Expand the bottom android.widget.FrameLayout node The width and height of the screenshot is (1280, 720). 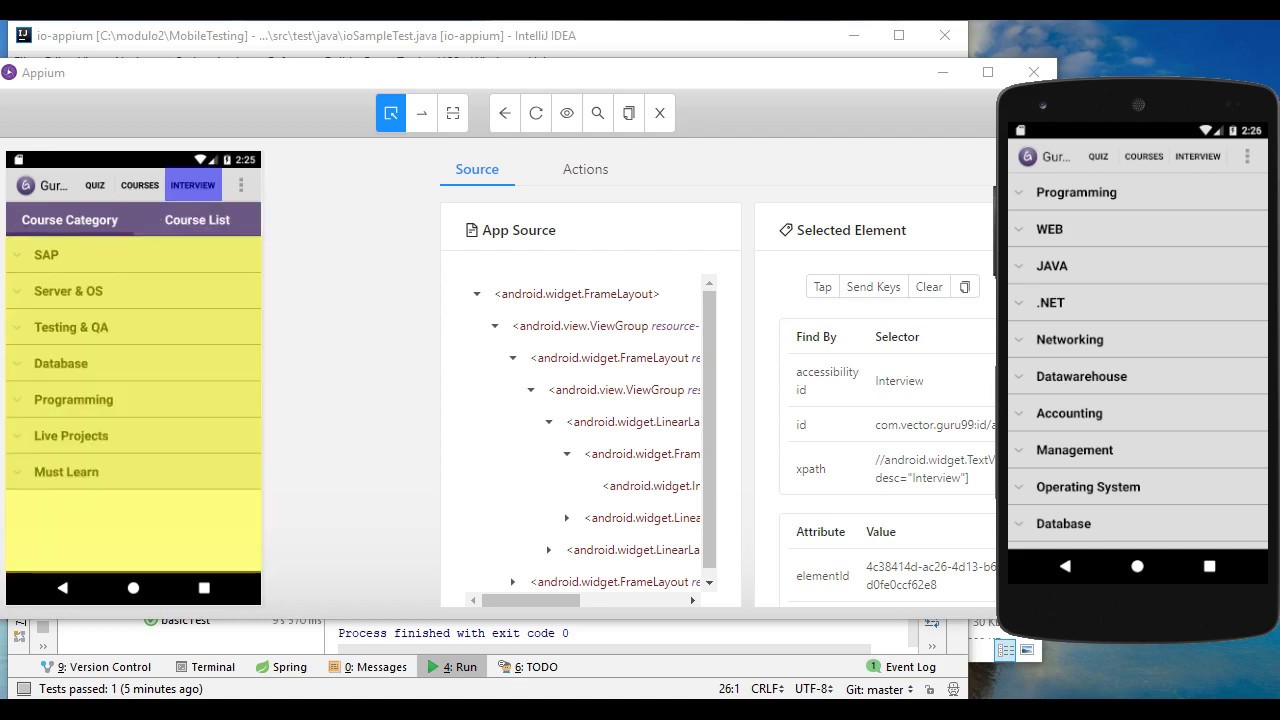pos(513,582)
